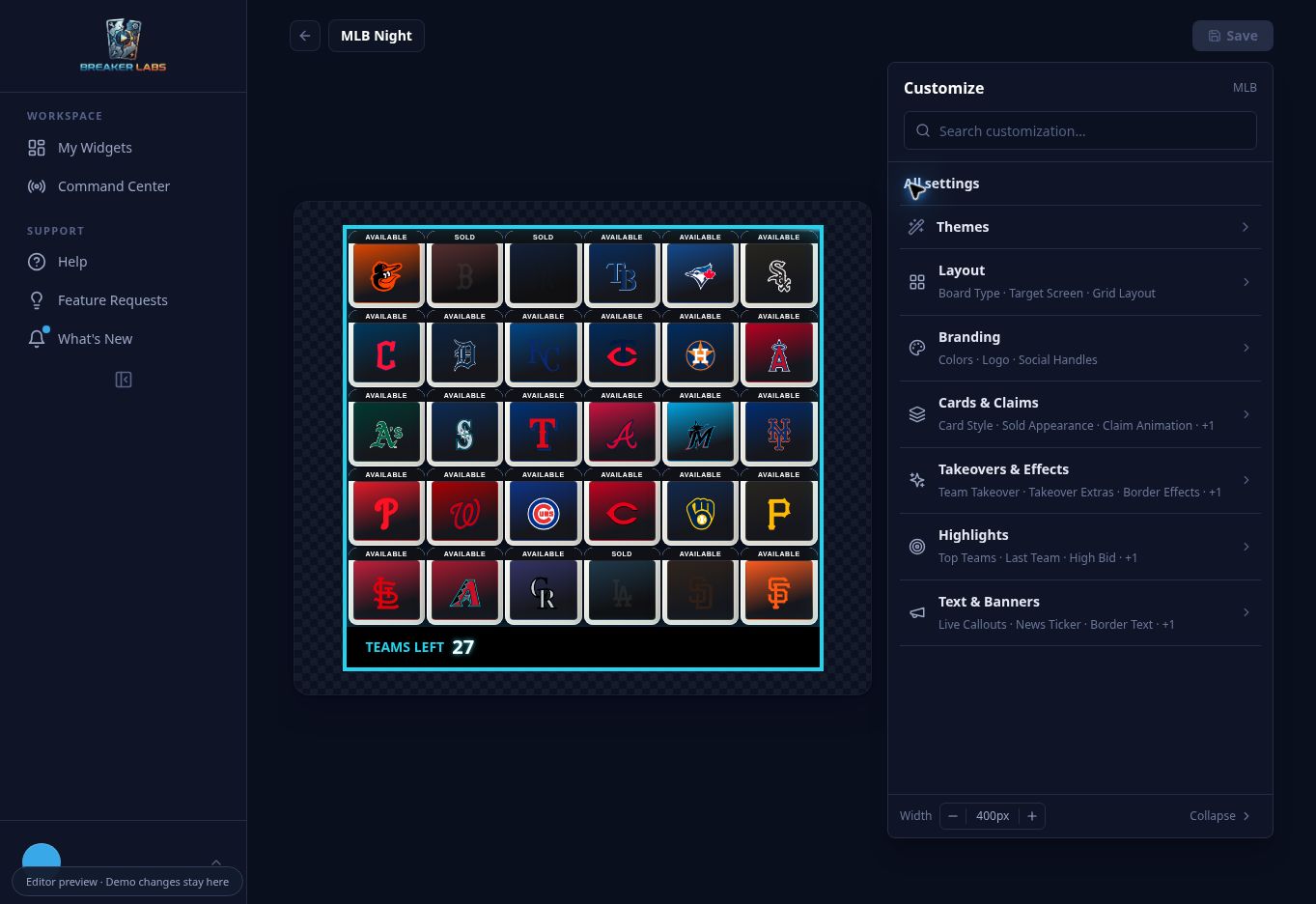Viewport: 1316px width, 904px height.
Task: Click the Takeovers & Effects sparkle icon
Action: tap(917, 480)
